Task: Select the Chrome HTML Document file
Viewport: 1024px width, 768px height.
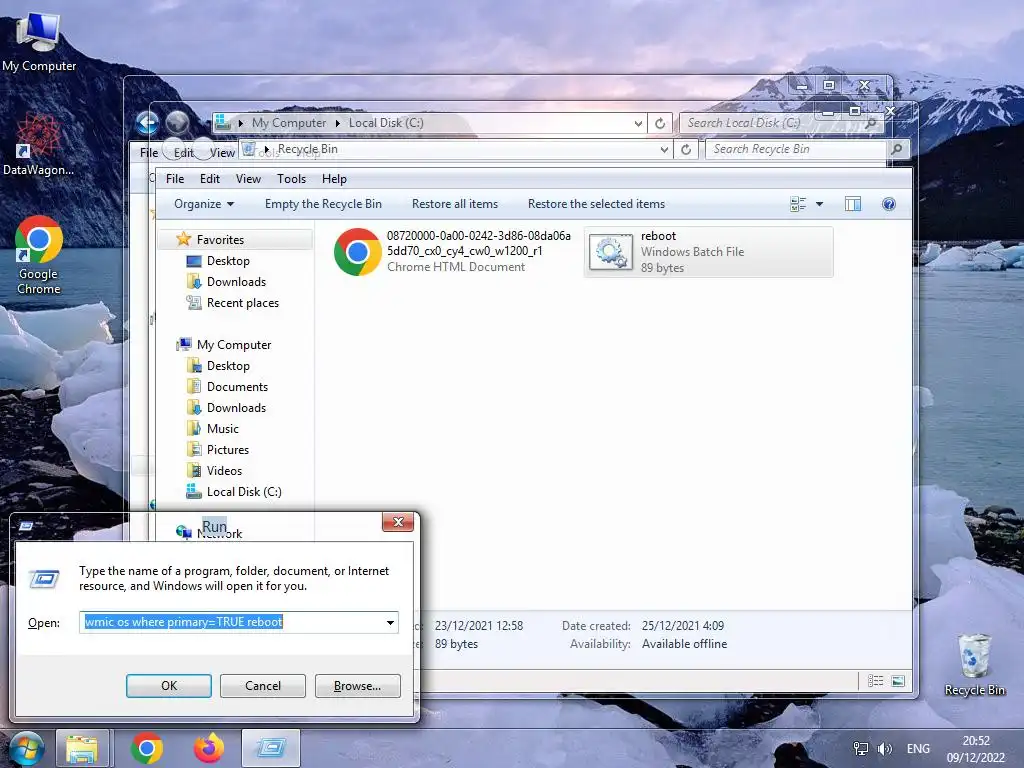Action: [453, 251]
